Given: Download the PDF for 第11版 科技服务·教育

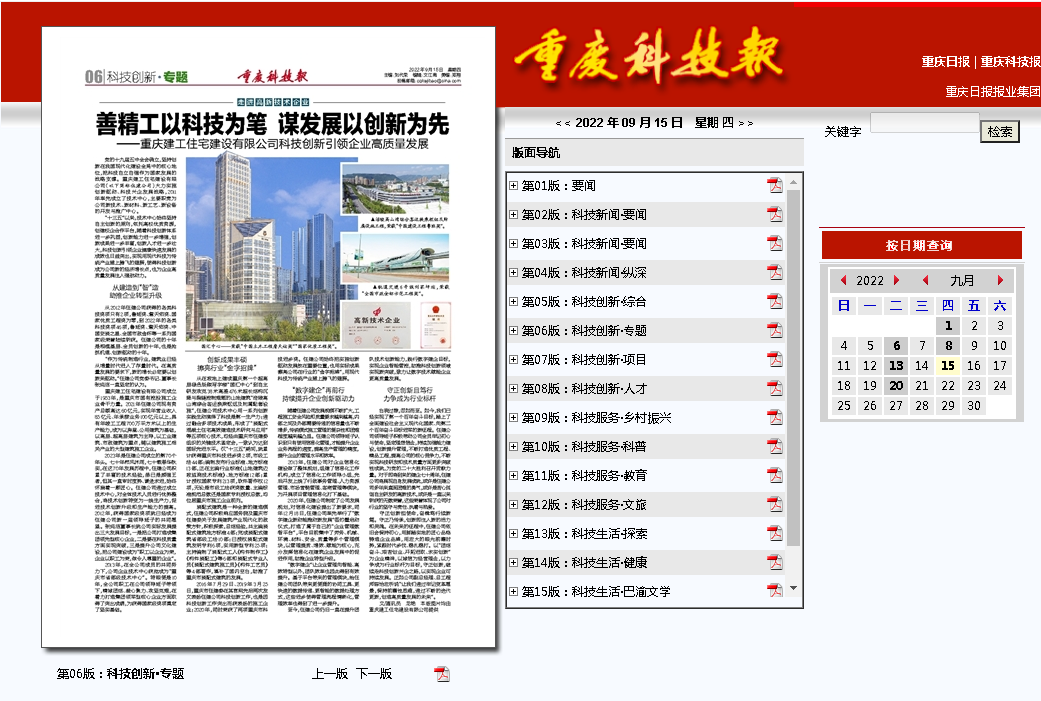Looking at the screenshot, I should (x=775, y=475).
